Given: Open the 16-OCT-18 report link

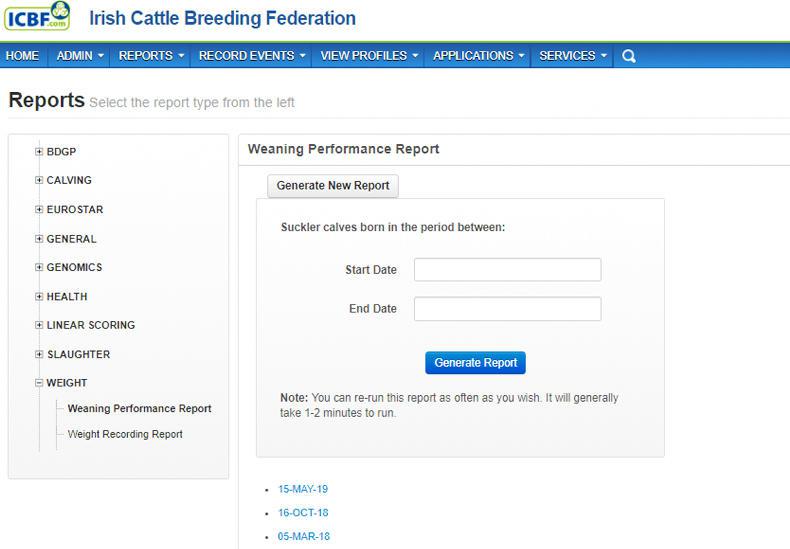Looking at the screenshot, I should pyautogui.click(x=303, y=513).
